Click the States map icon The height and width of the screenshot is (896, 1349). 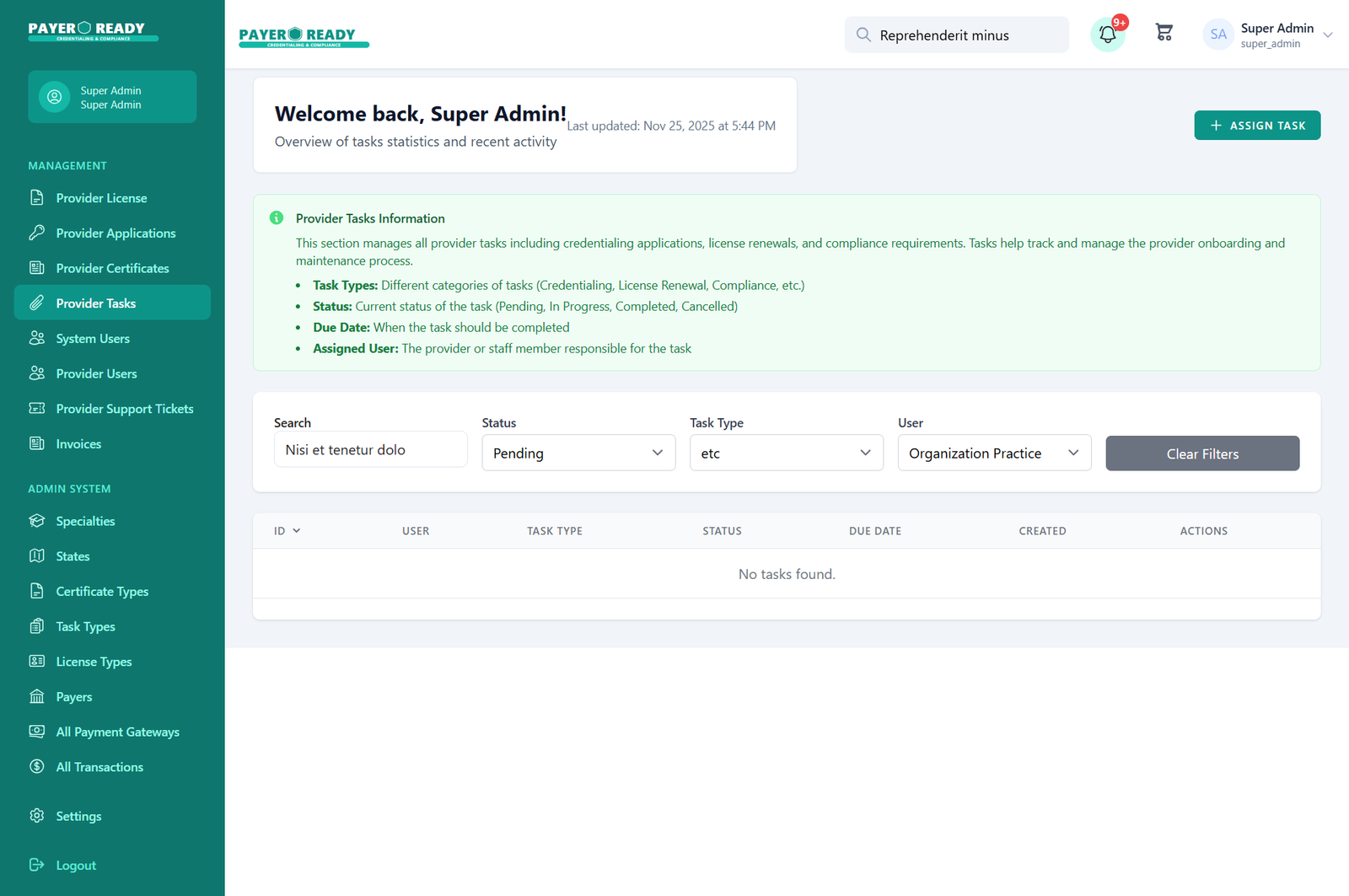coord(37,556)
